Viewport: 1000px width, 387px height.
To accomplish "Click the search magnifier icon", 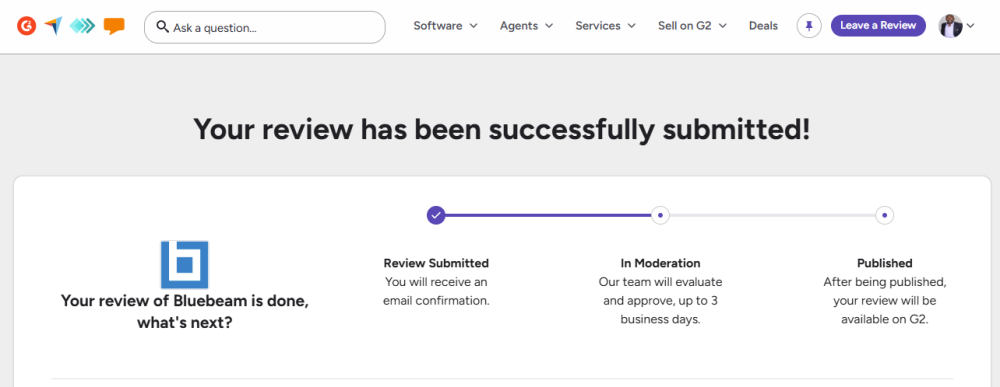I will point(163,27).
